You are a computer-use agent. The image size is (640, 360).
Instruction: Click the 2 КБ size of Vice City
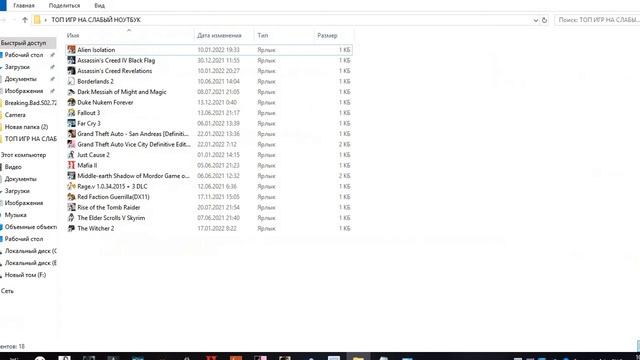tap(344, 144)
